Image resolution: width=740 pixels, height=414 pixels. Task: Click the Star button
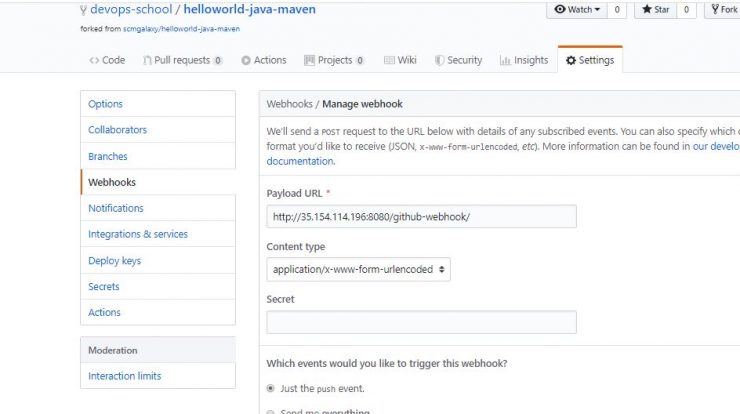[x=656, y=9]
